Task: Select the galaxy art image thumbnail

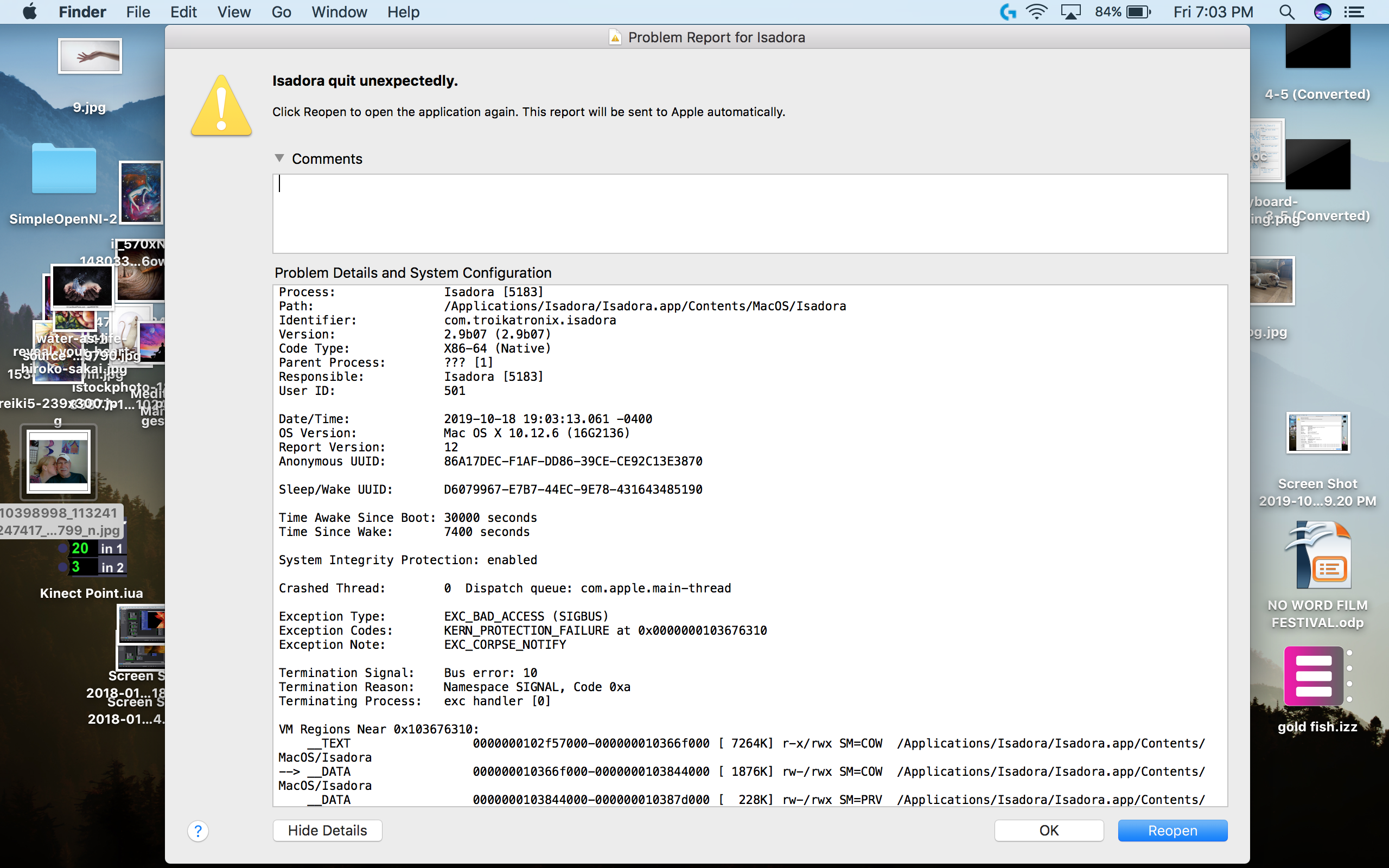Action: [141, 192]
